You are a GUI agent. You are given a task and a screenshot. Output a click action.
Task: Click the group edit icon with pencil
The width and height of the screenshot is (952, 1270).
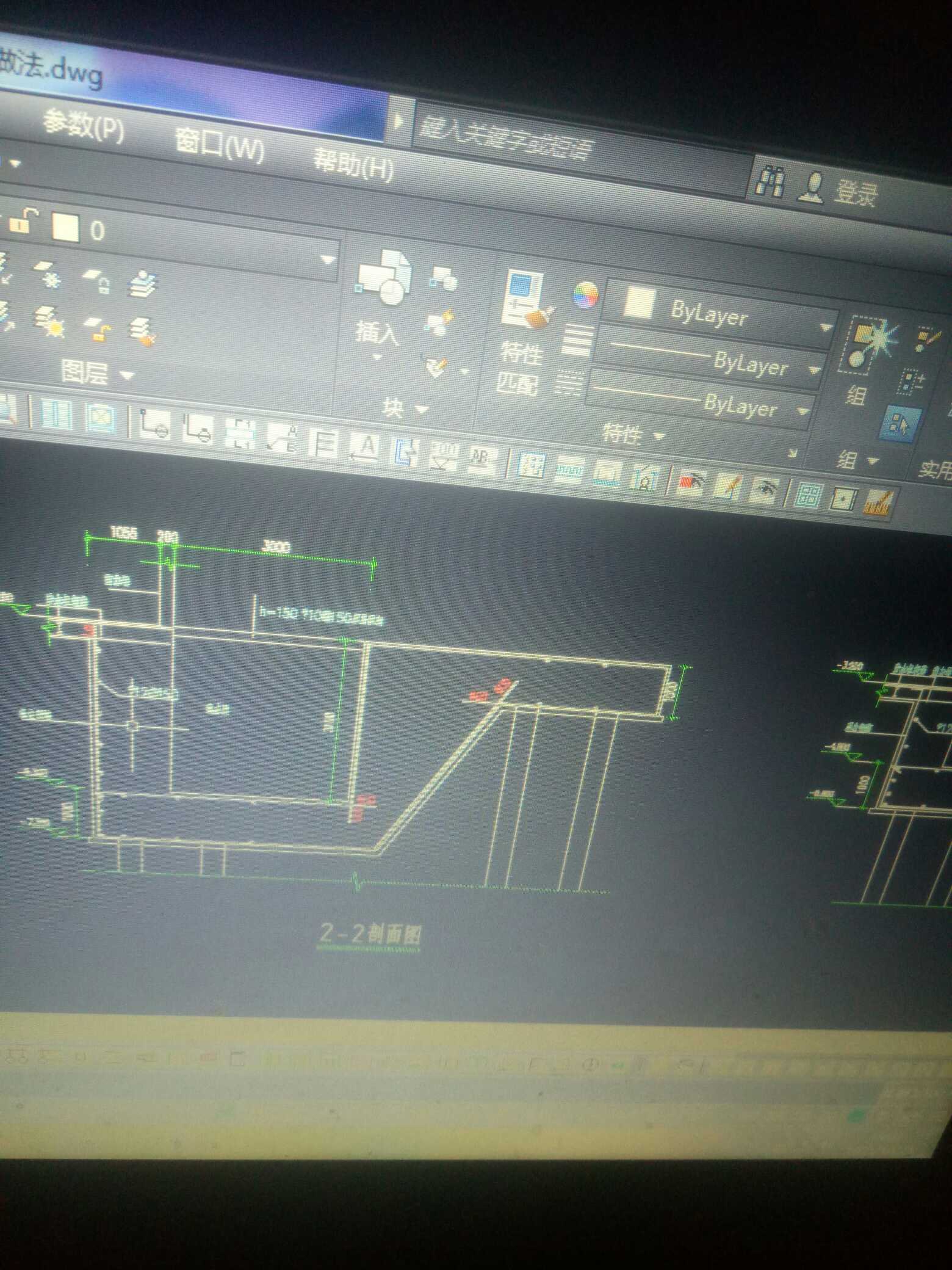[x=929, y=339]
